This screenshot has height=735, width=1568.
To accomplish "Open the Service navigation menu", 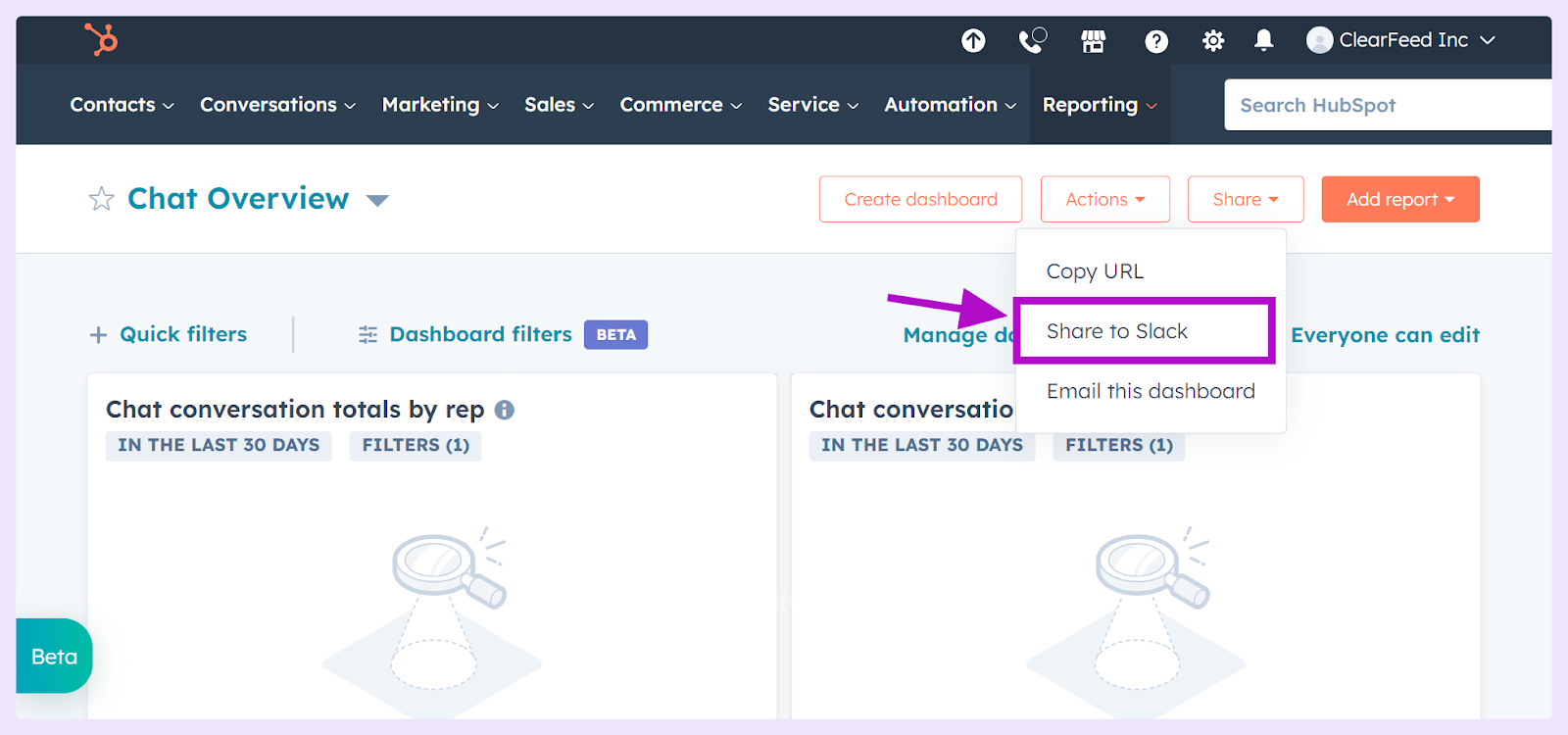I will 813,105.
